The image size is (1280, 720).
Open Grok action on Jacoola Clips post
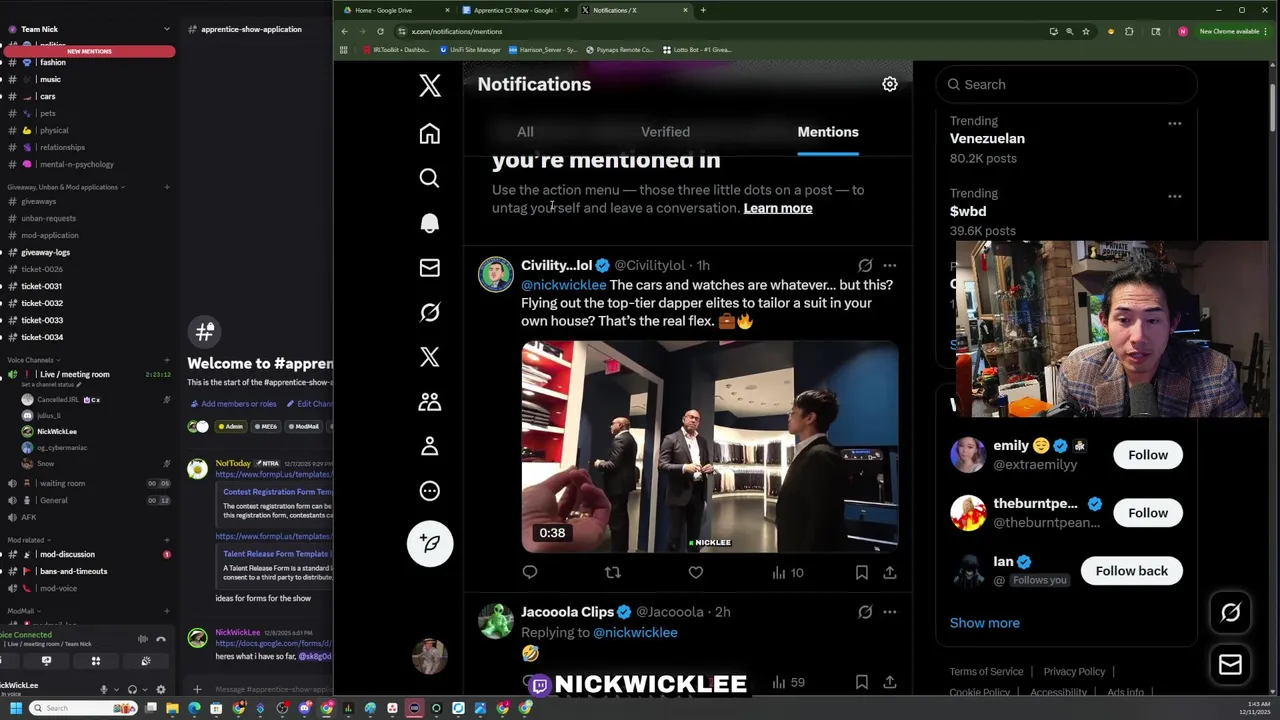pyautogui.click(x=865, y=611)
